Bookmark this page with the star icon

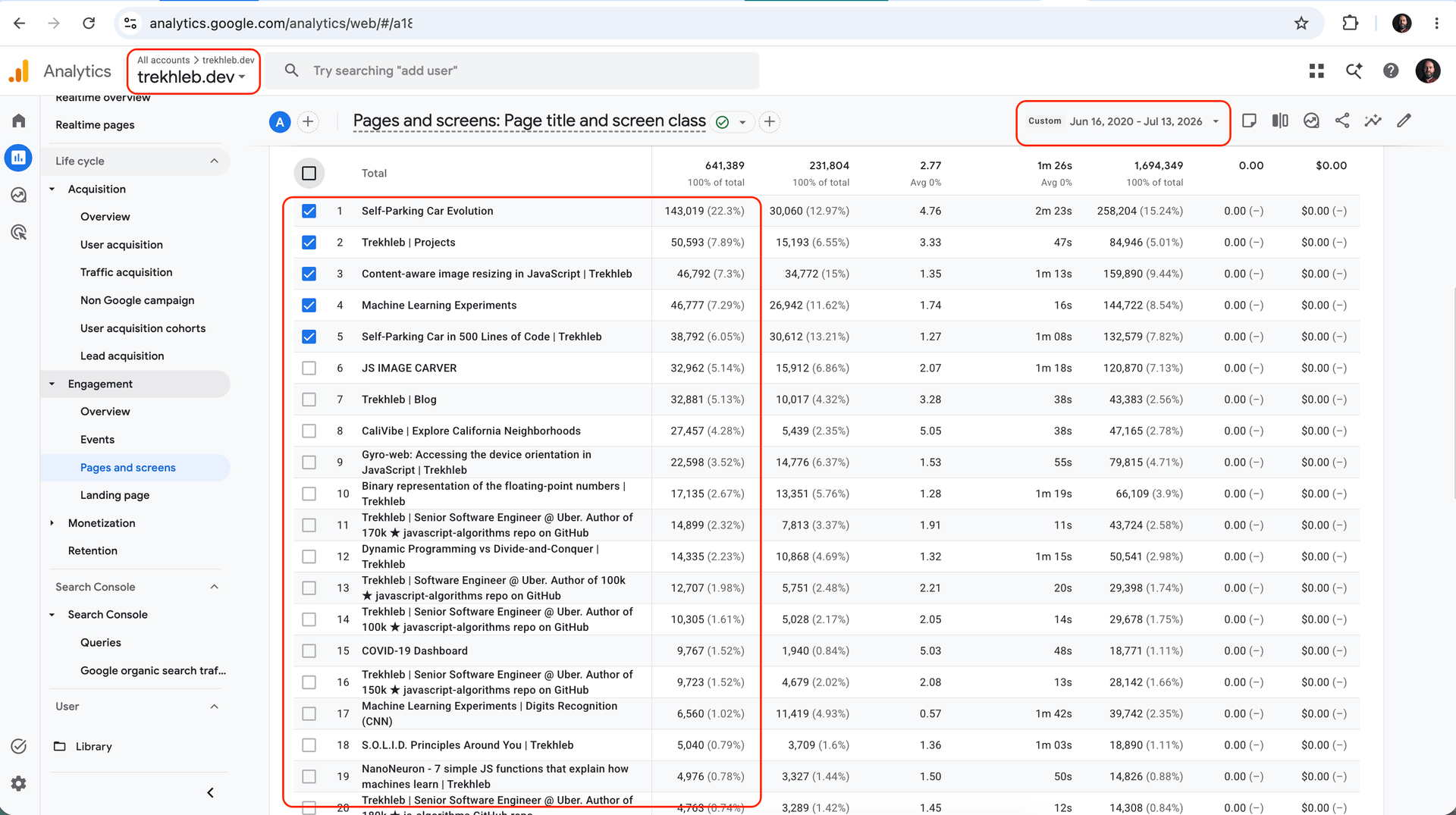click(1301, 24)
